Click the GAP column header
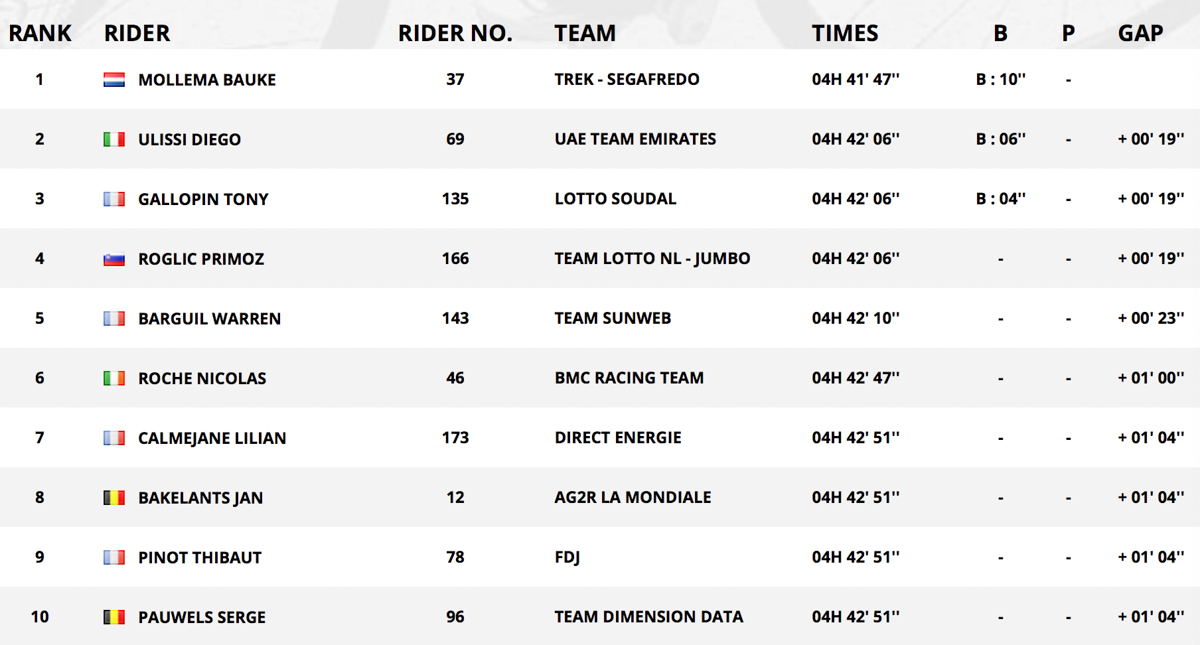Screen dimensions: 1200x645 (x=1141, y=33)
